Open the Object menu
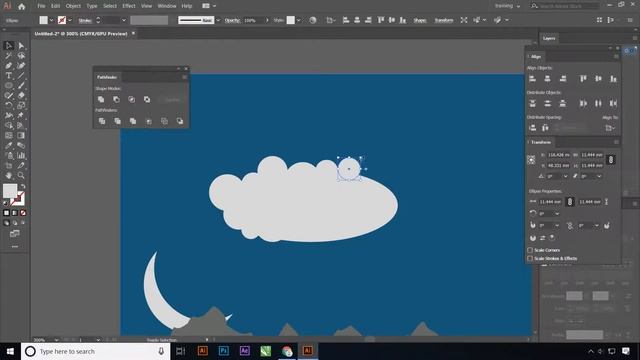The height and width of the screenshot is (360, 640). coord(73,6)
